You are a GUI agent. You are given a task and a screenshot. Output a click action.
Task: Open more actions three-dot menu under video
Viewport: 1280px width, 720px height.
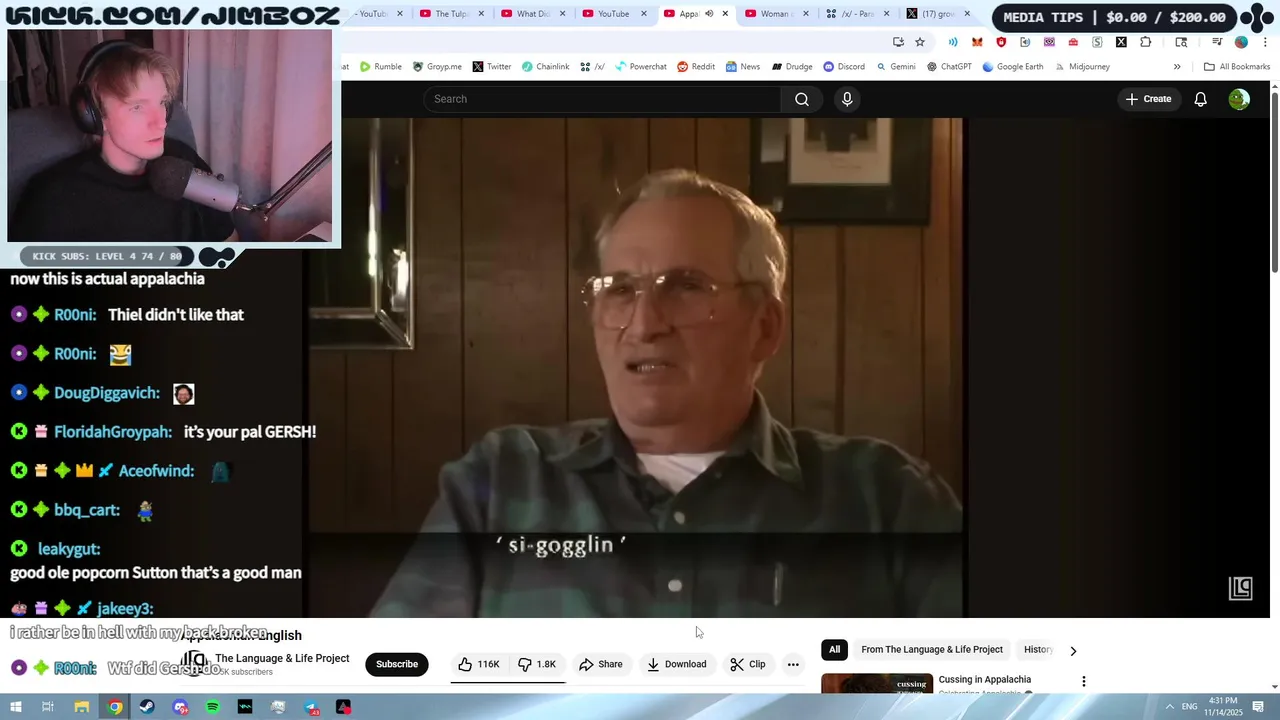pos(793,664)
